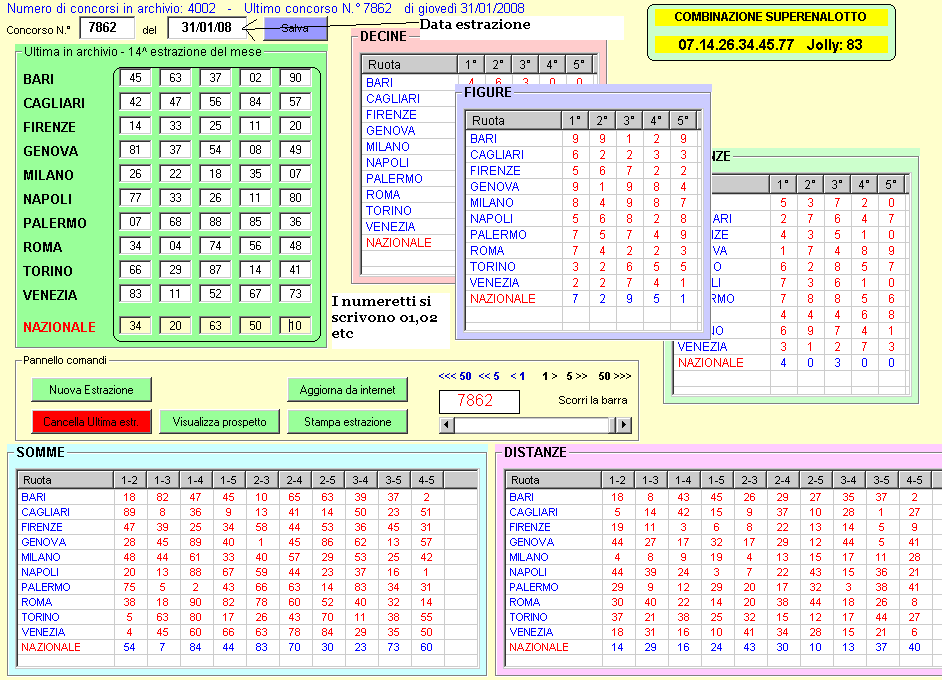Select NAZIONALE row in DECINE table
Viewport: 942px width, 680px height.
click(409, 243)
